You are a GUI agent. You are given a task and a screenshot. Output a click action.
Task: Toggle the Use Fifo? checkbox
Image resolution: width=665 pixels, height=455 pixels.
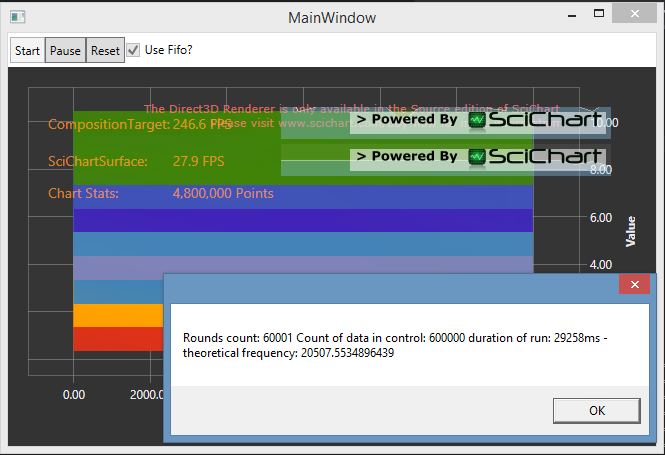(133, 50)
